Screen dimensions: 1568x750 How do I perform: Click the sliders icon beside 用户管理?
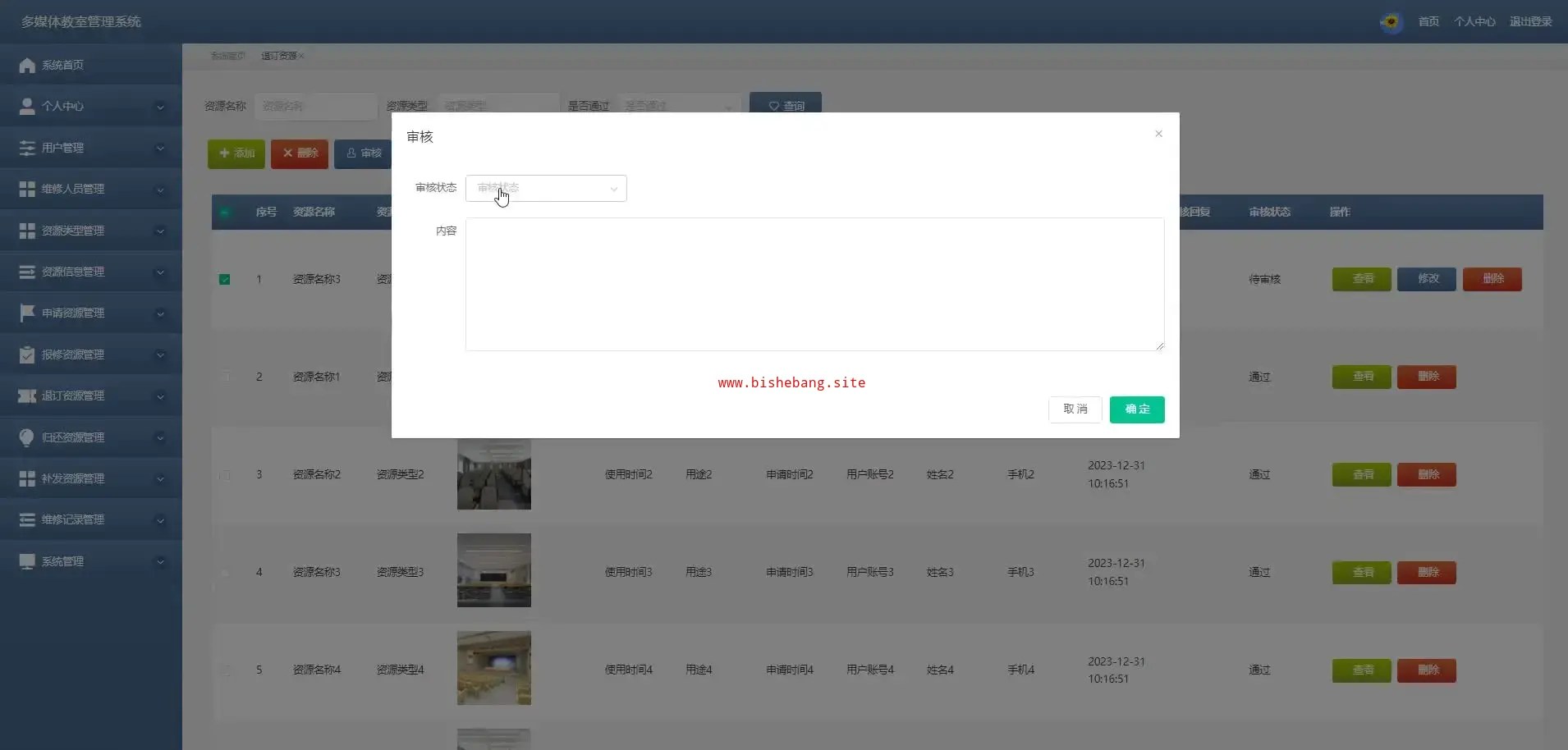point(27,148)
